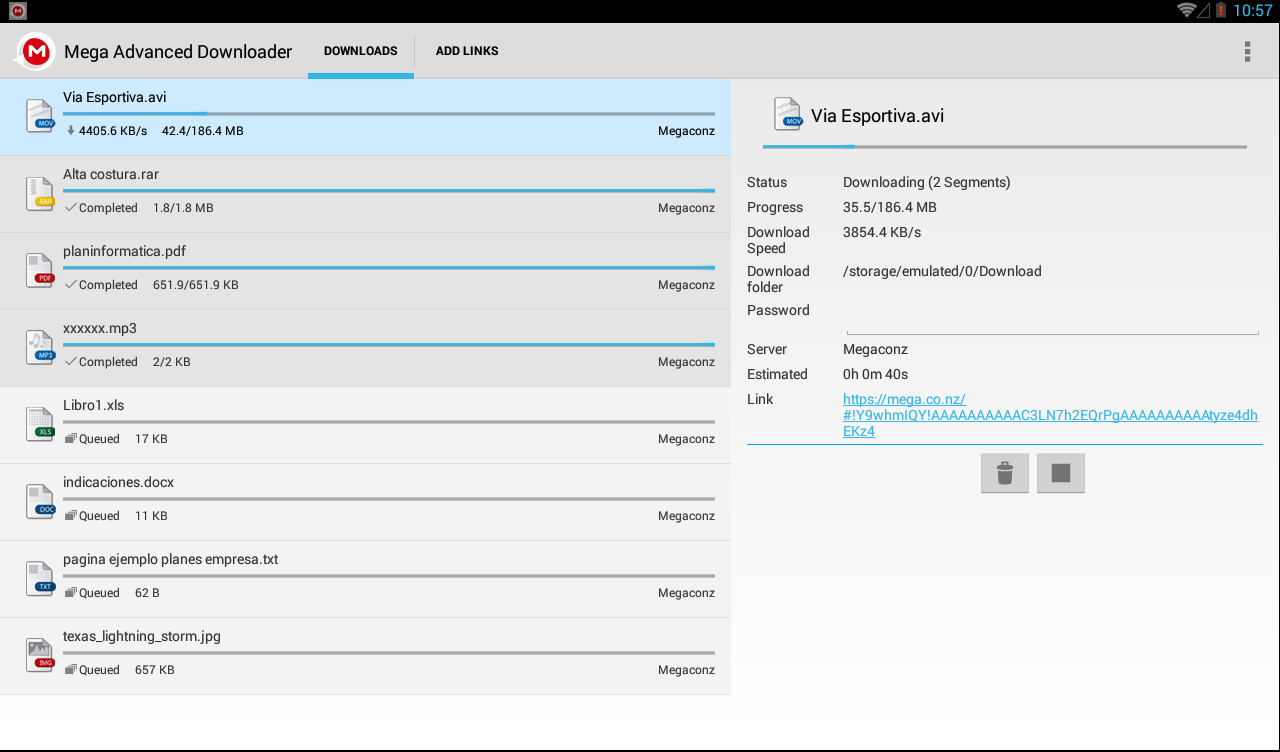Select the planinformatica.pdf file name
The image size is (1280, 752).
125,251
